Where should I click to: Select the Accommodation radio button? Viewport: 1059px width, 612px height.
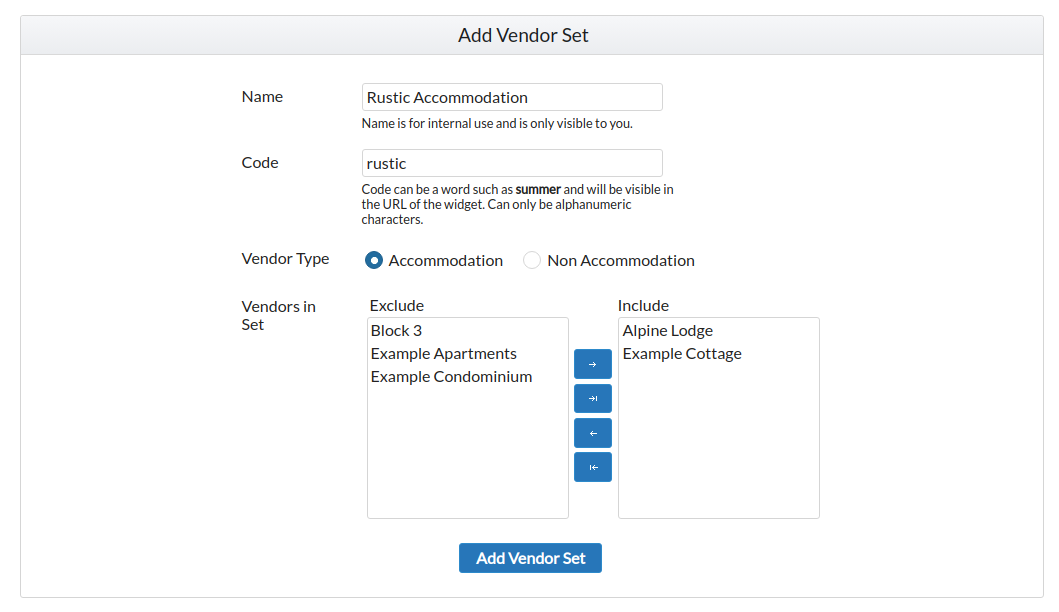coord(374,260)
